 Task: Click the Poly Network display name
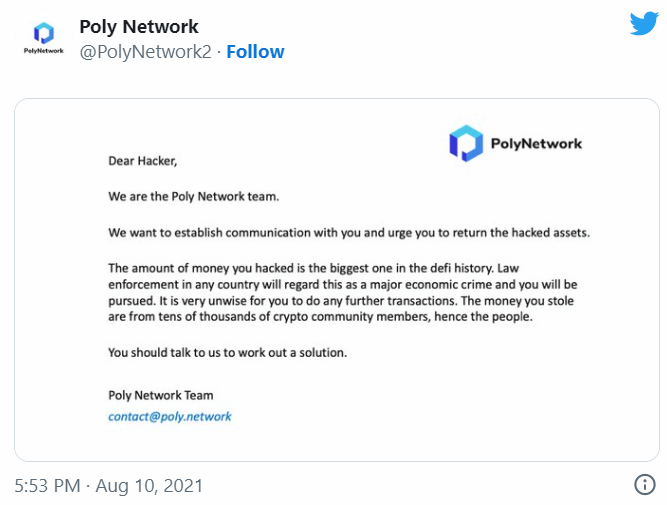coord(139,27)
